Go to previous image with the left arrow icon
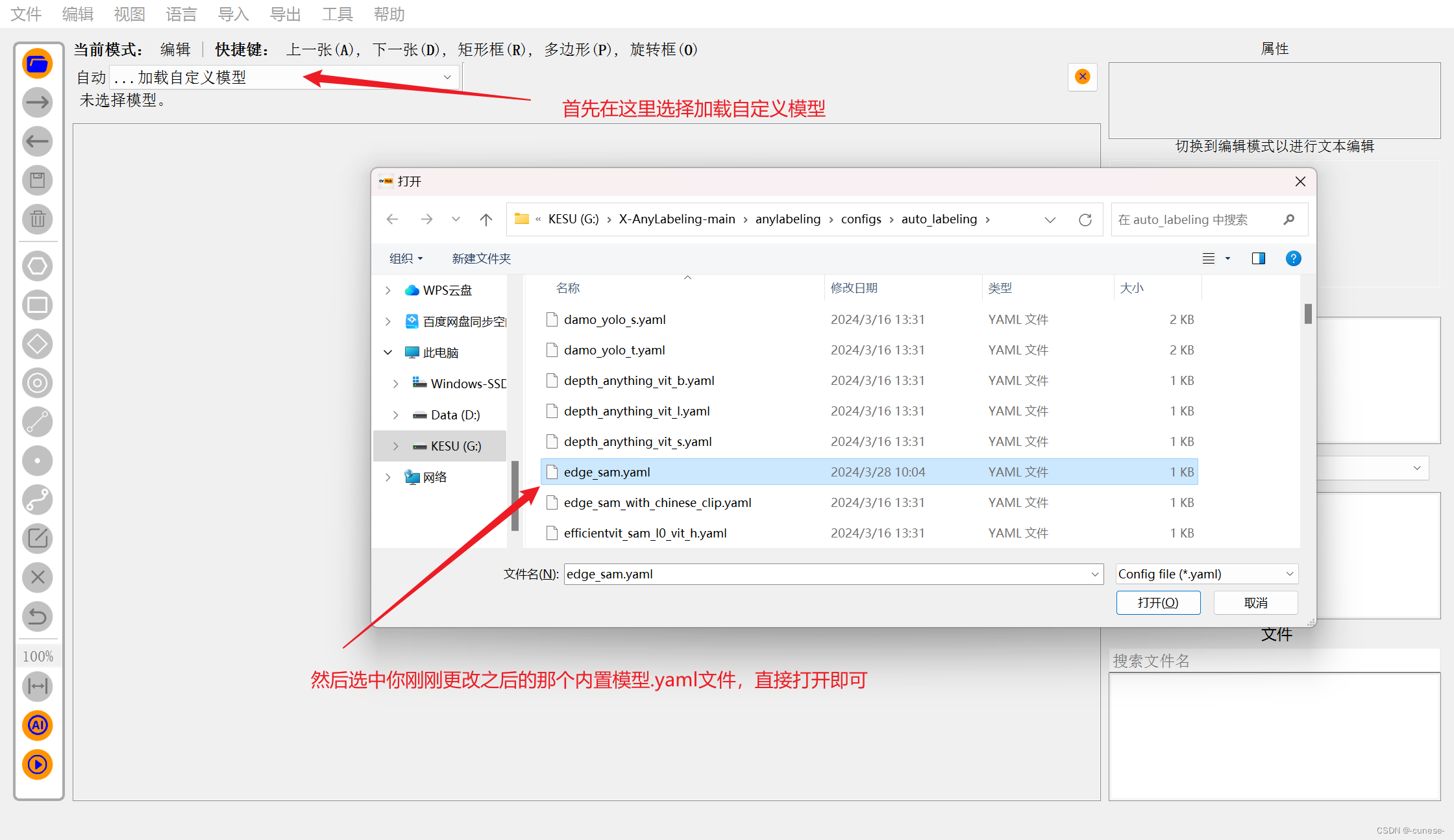 37,141
